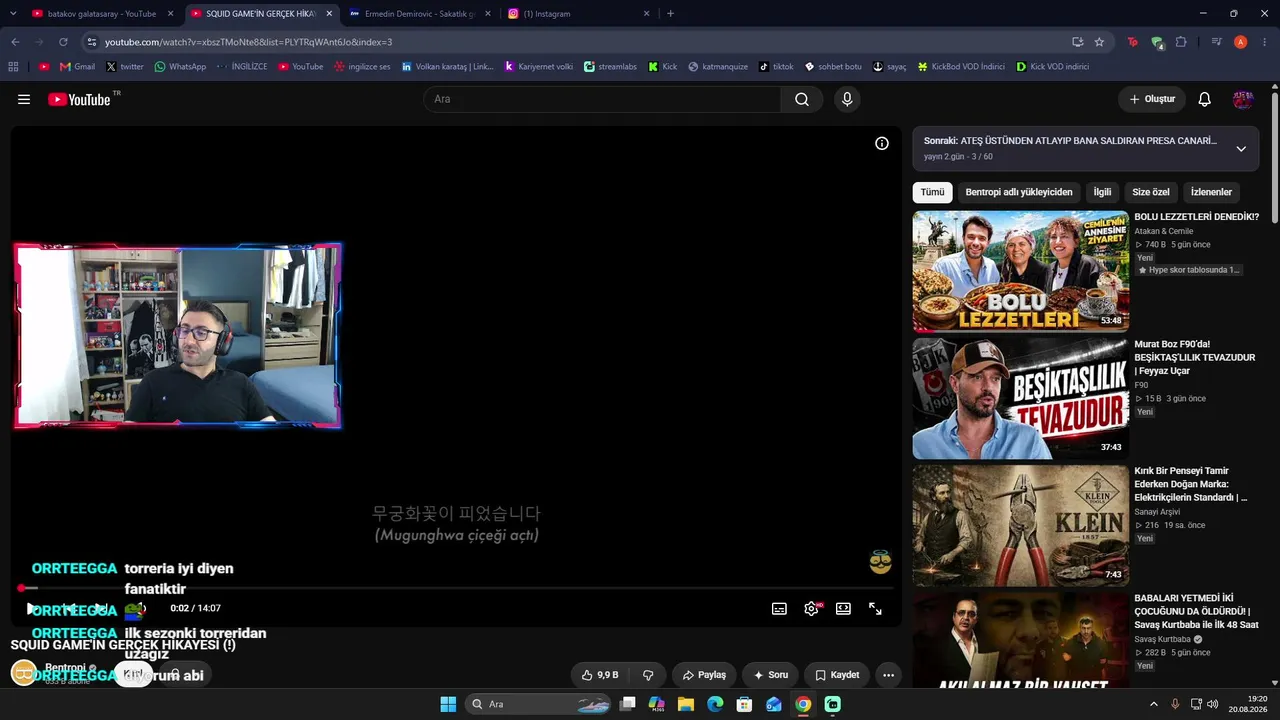Click the branding watermark channel logo on the video
The width and height of the screenshot is (1280, 720).
point(880,562)
